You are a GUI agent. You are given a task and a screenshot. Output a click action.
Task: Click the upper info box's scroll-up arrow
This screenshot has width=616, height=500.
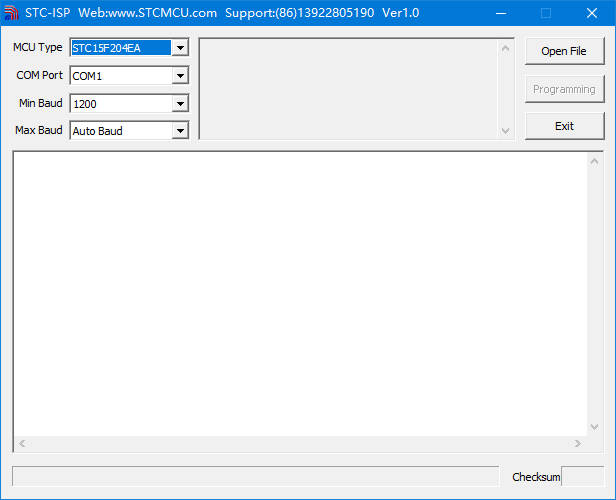(506, 48)
